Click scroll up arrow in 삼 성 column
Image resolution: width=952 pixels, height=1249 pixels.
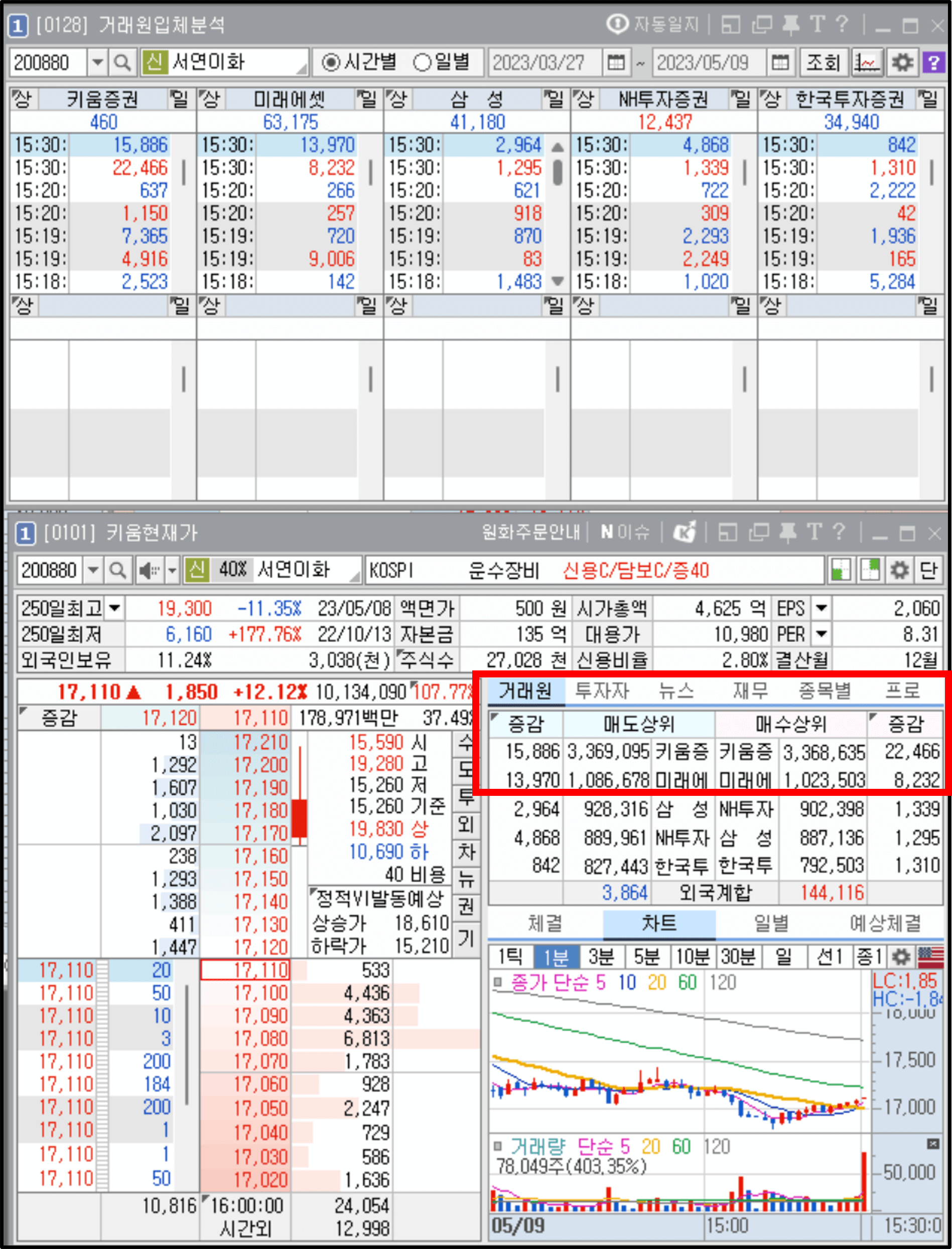point(558,147)
